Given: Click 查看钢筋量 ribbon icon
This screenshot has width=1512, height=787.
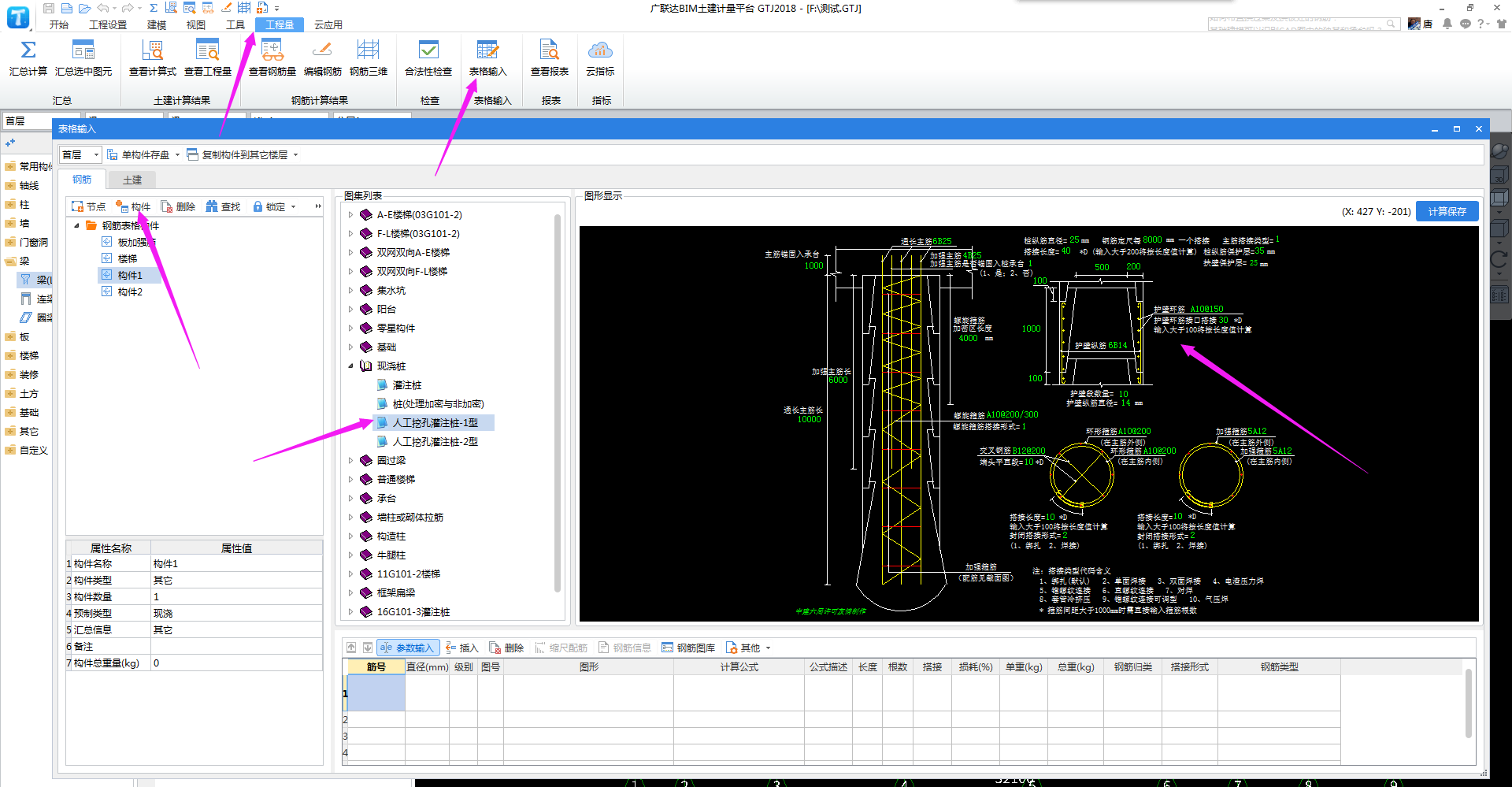Looking at the screenshot, I should [272, 58].
